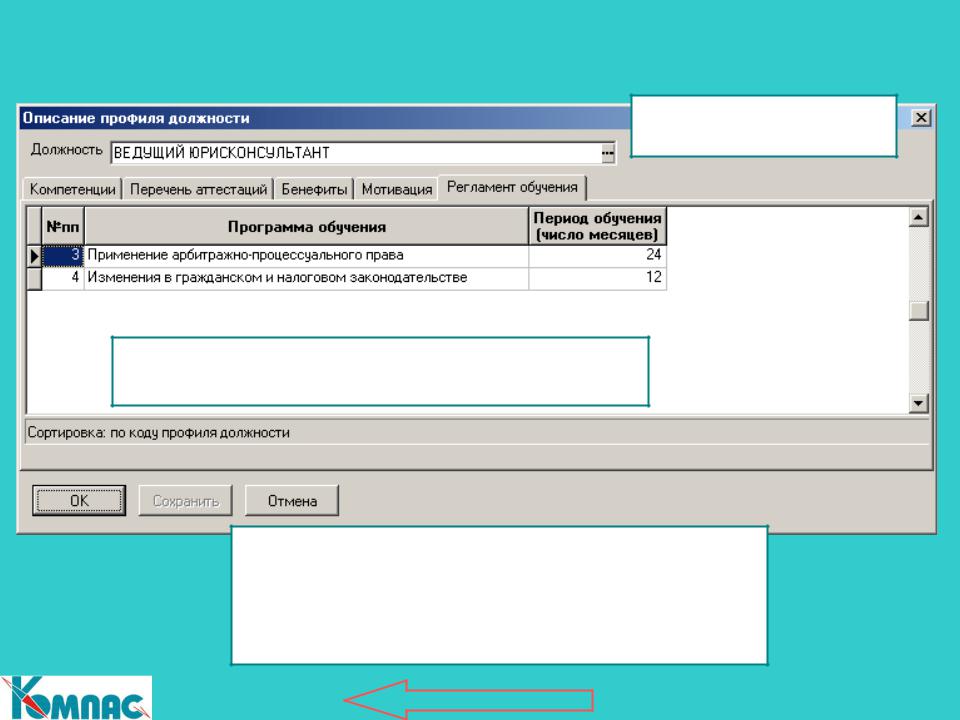Click the Компас logo
Screen dimensions: 960x720
[76, 697]
